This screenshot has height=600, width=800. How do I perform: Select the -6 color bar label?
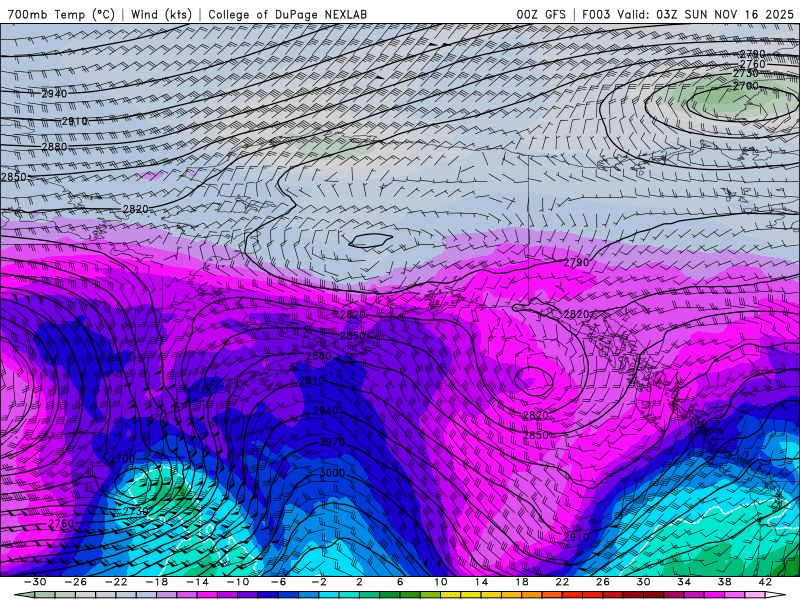coord(279,582)
